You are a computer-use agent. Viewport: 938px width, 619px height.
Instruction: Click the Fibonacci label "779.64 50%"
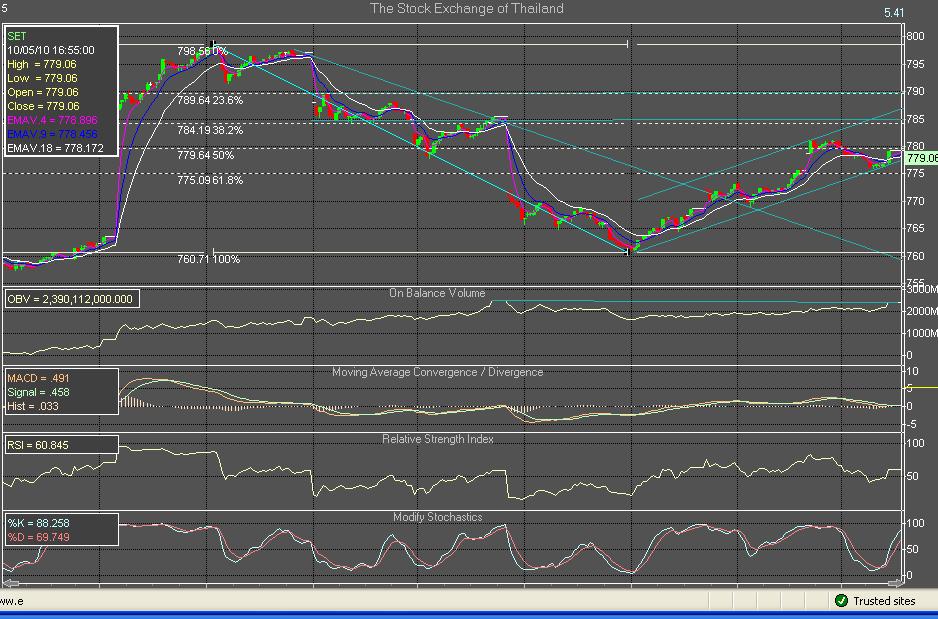(x=205, y=155)
